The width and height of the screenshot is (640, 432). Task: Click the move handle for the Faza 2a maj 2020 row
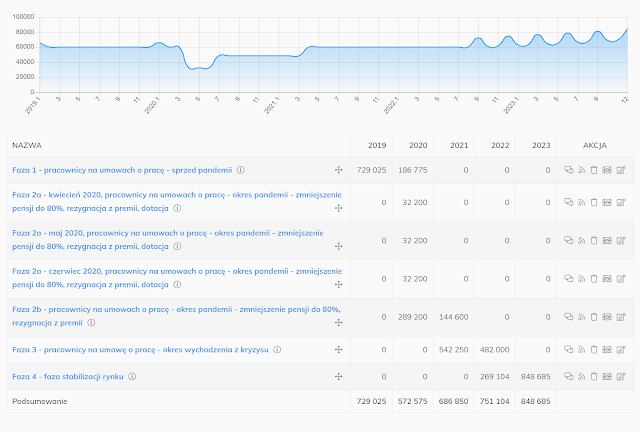[338, 246]
